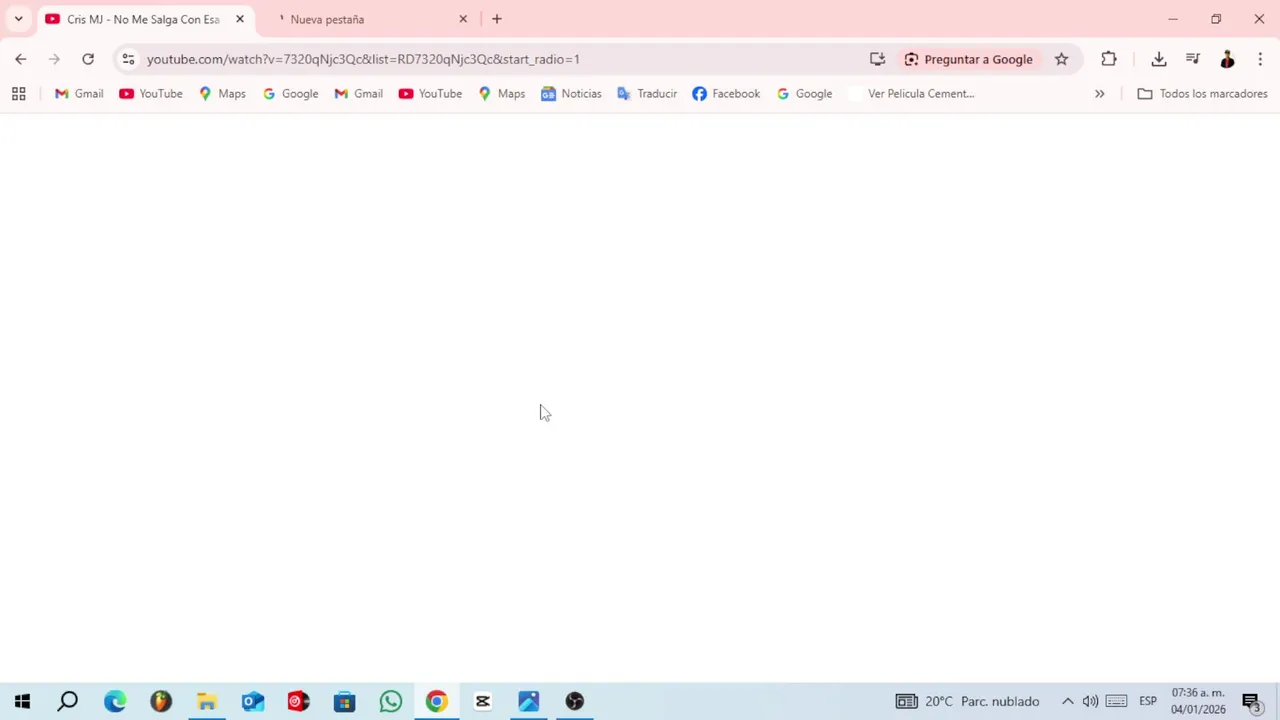The height and width of the screenshot is (720, 1280).
Task: Bookmark this page with the star icon
Action: coord(1061,59)
